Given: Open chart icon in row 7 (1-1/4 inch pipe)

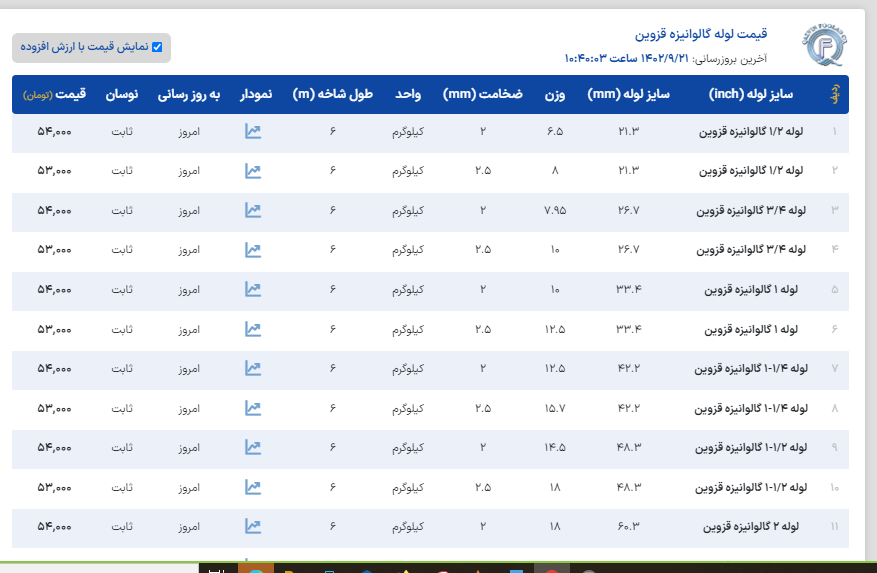Looking at the screenshot, I should point(253,369).
